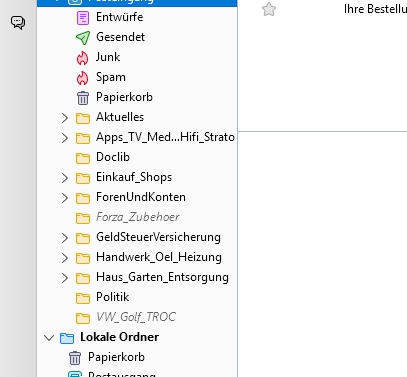Click the green Gesendet paper plane icon

point(83,38)
